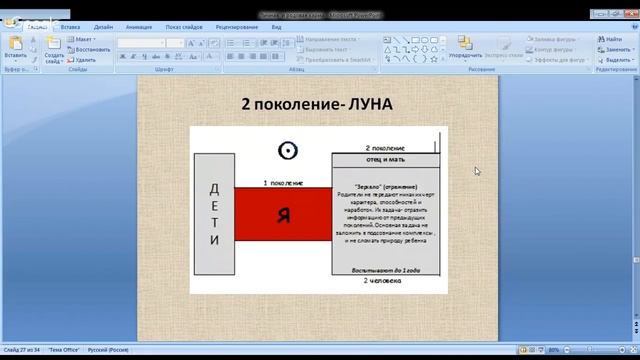Open the Направление текста menu
This screenshot has height=360, width=640.
329,39
